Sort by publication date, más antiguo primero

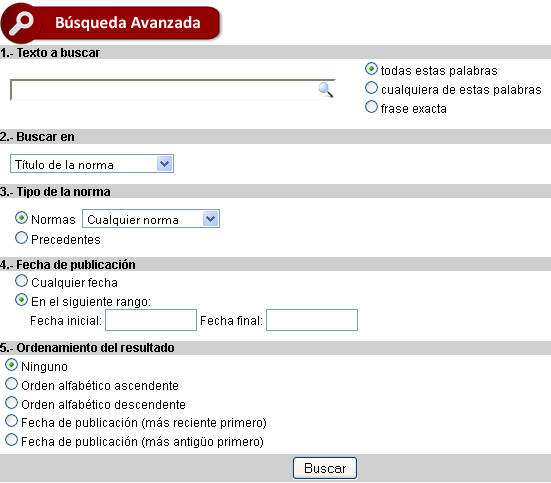coord(12,440)
